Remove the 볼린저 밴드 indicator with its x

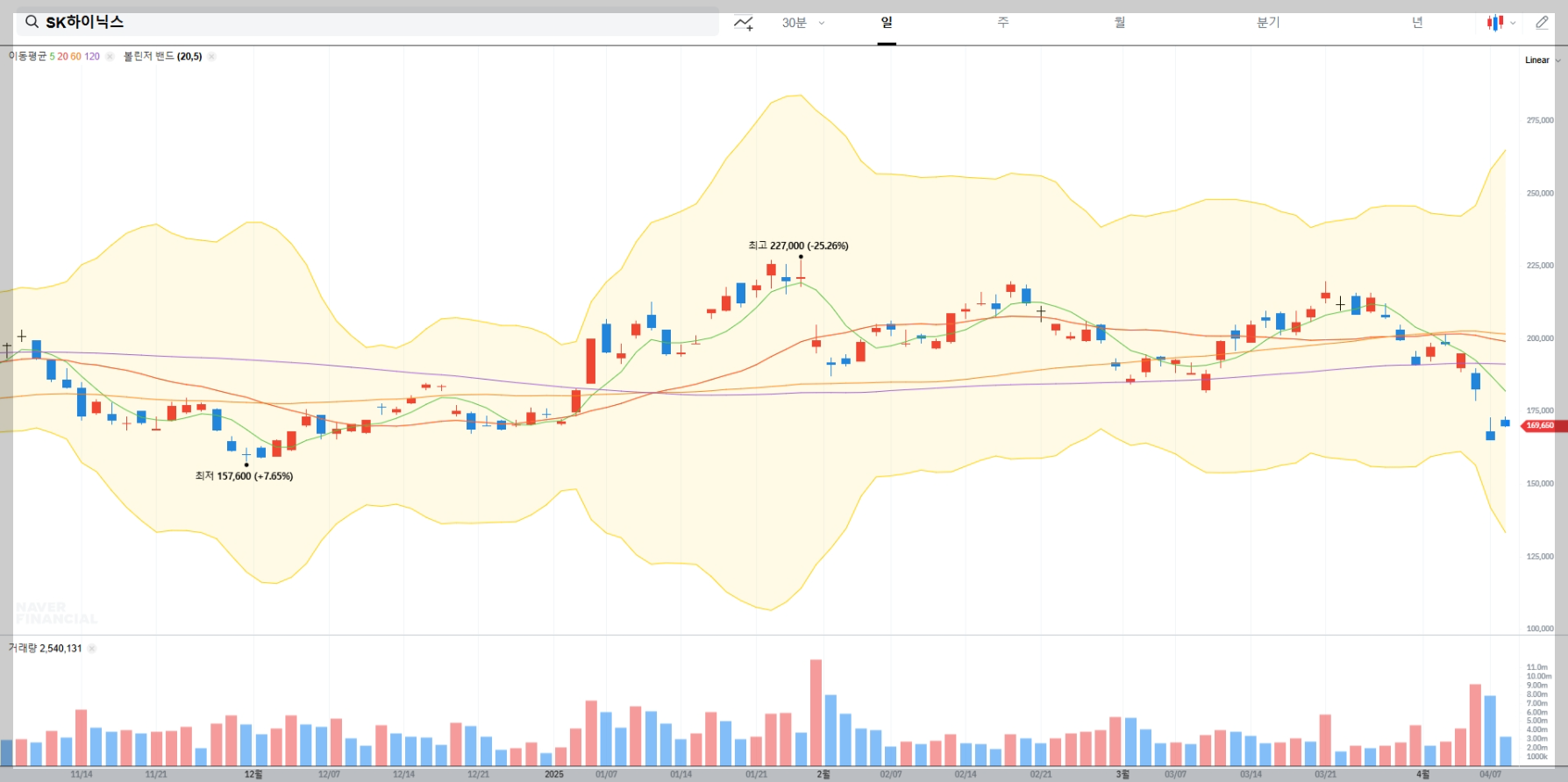211,56
